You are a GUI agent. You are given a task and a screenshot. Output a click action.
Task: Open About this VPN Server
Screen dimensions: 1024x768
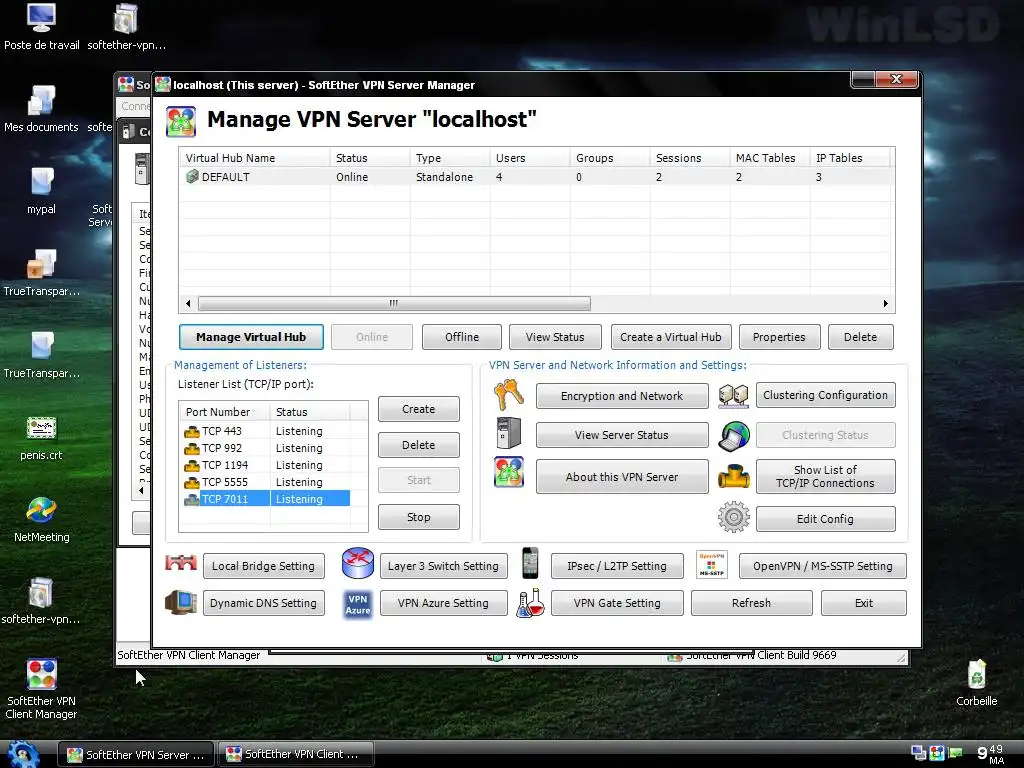tap(622, 477)
